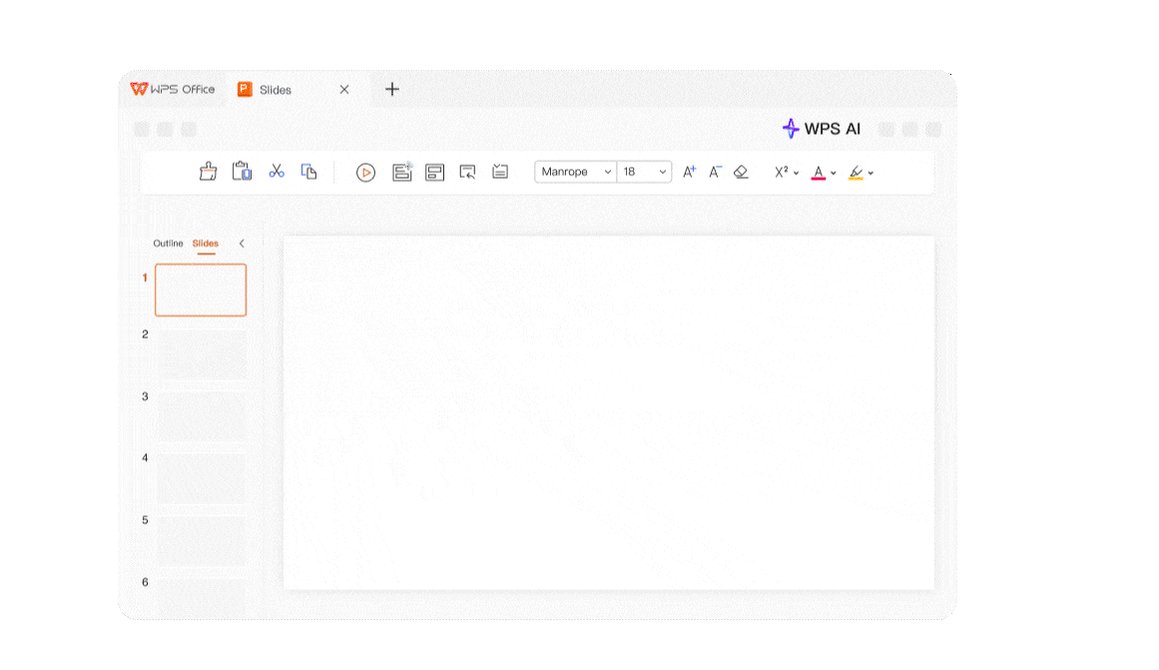Viewport: 1159px width, 670px height.
Task: Switch to the Outline pane tab
Action: click(x=168, y=243)
